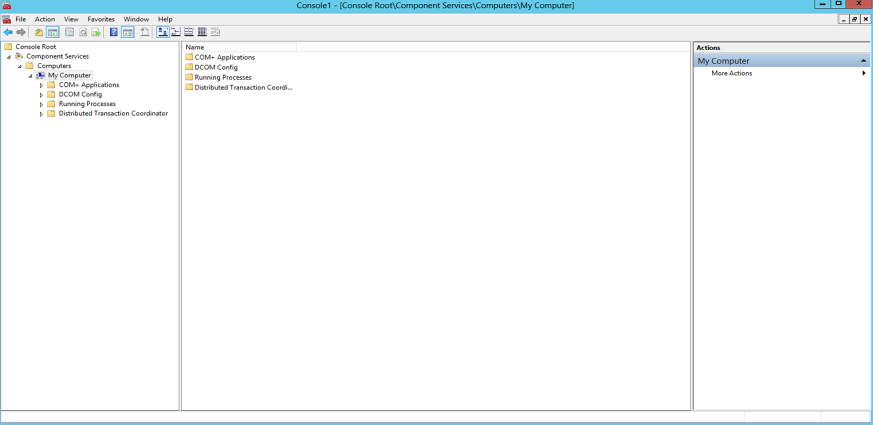Viewport: 873px width, 425px height.
Task: Open the Action menu
Action: [45, 19]
